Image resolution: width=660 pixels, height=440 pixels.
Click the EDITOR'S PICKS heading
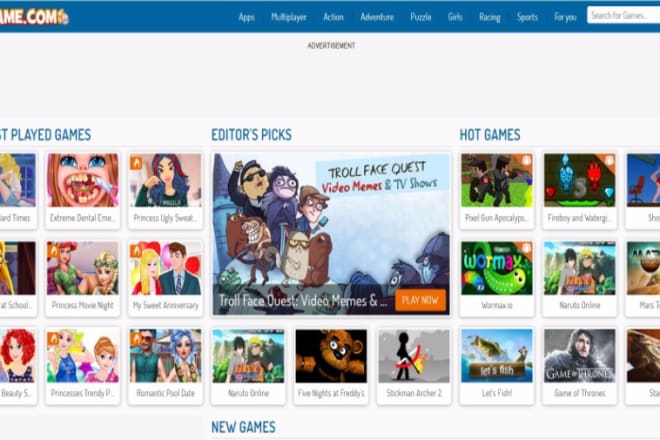point(251,135)
